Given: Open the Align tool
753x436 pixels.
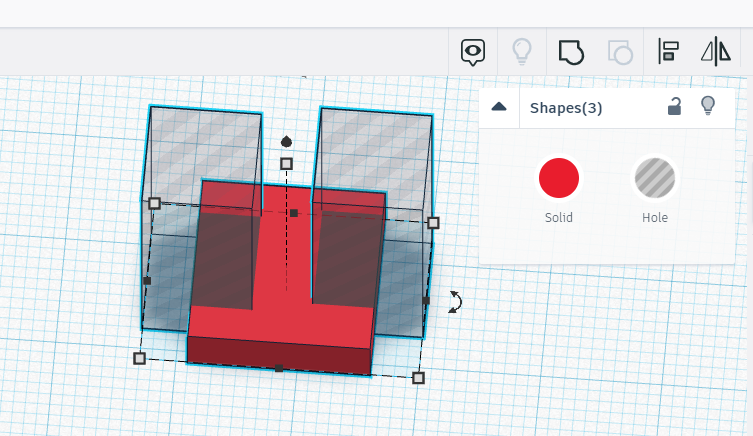Looking at the screenshot, I should click(x=668, y=51).
